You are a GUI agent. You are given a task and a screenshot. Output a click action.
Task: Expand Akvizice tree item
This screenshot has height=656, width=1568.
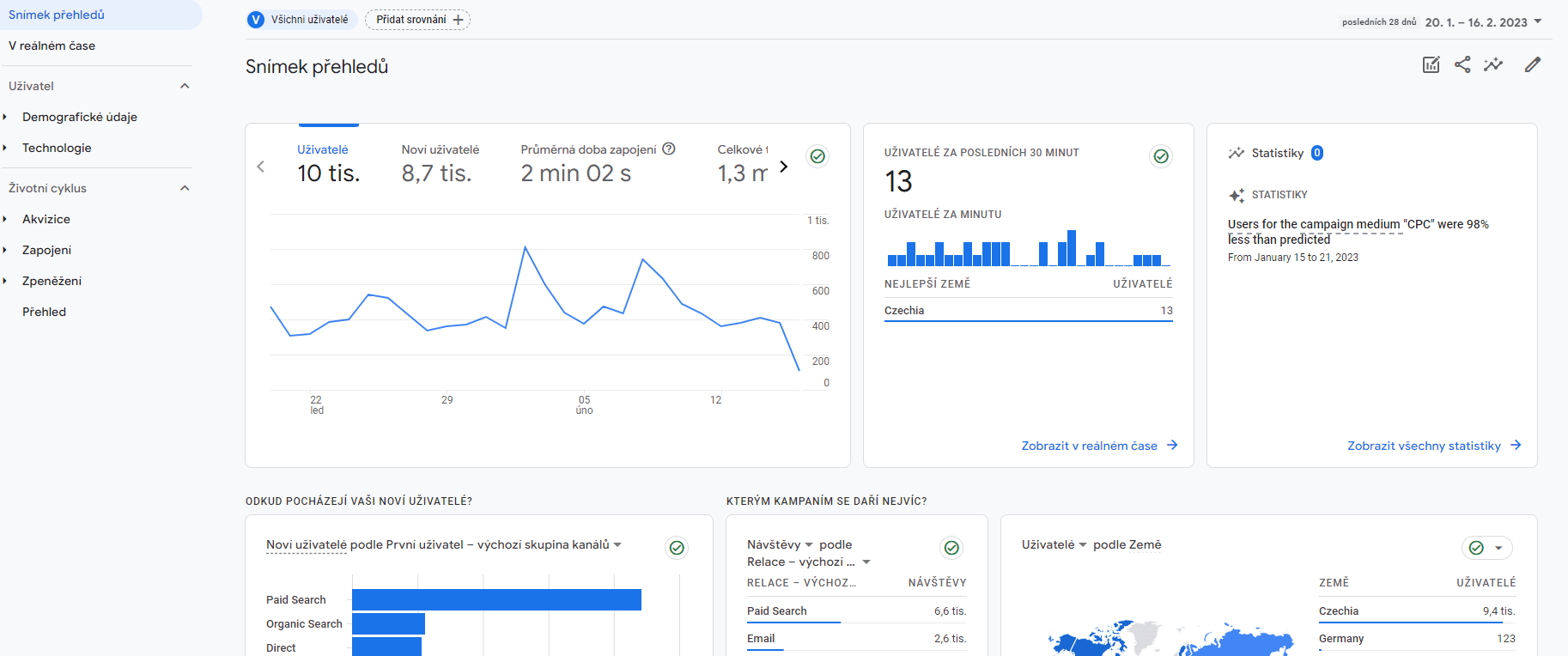point(5,219)
